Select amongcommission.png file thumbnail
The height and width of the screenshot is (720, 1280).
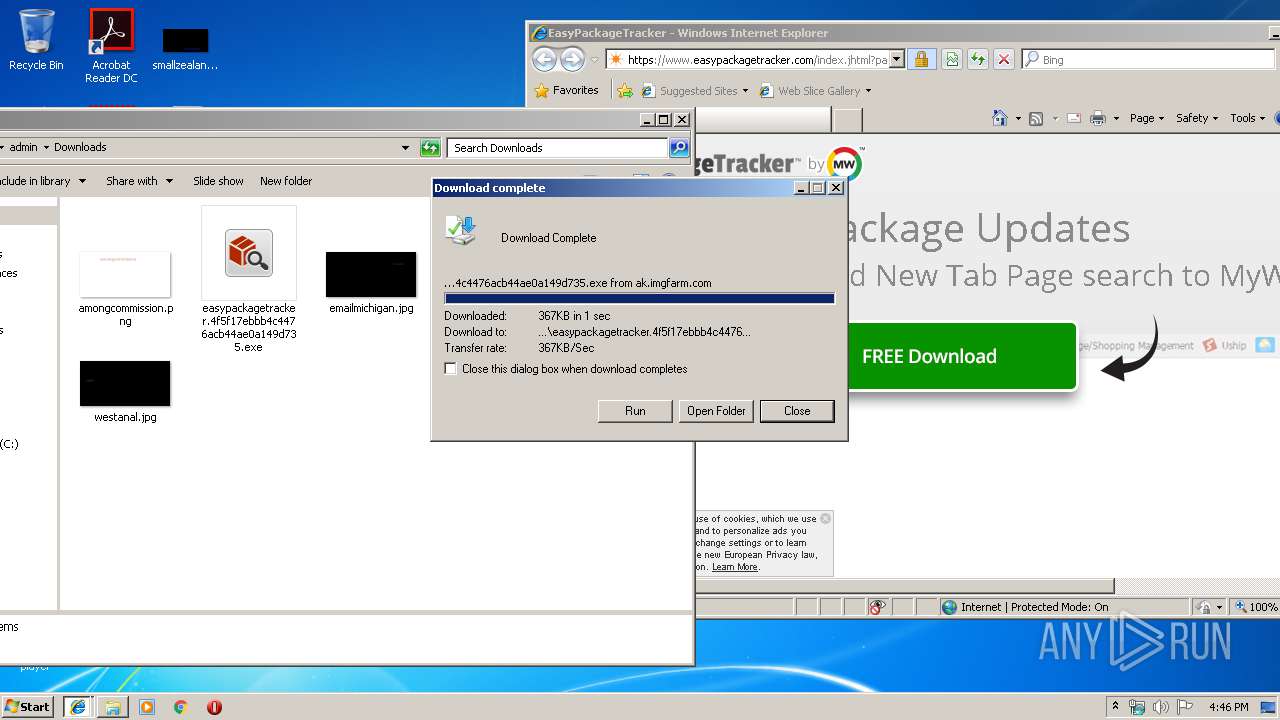(x=125, y=275)
